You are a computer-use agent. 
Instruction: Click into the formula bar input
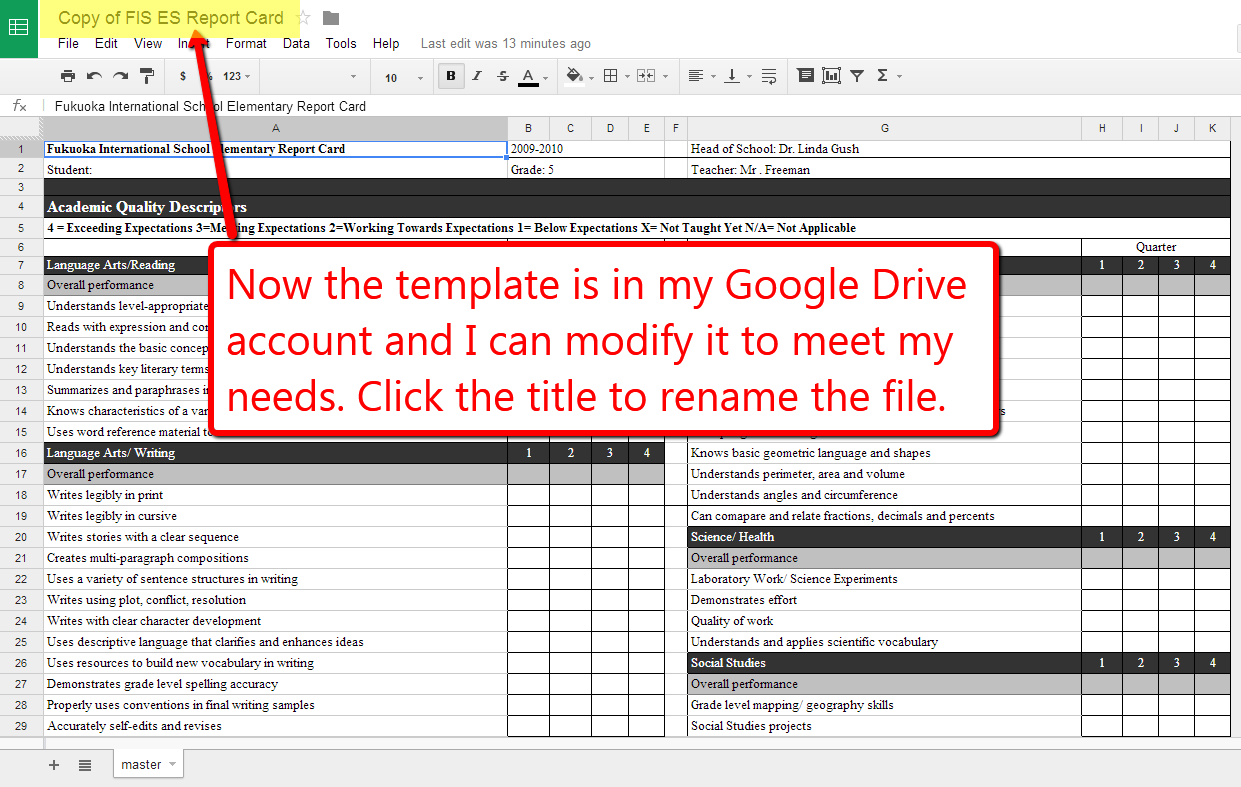(640, 106)
